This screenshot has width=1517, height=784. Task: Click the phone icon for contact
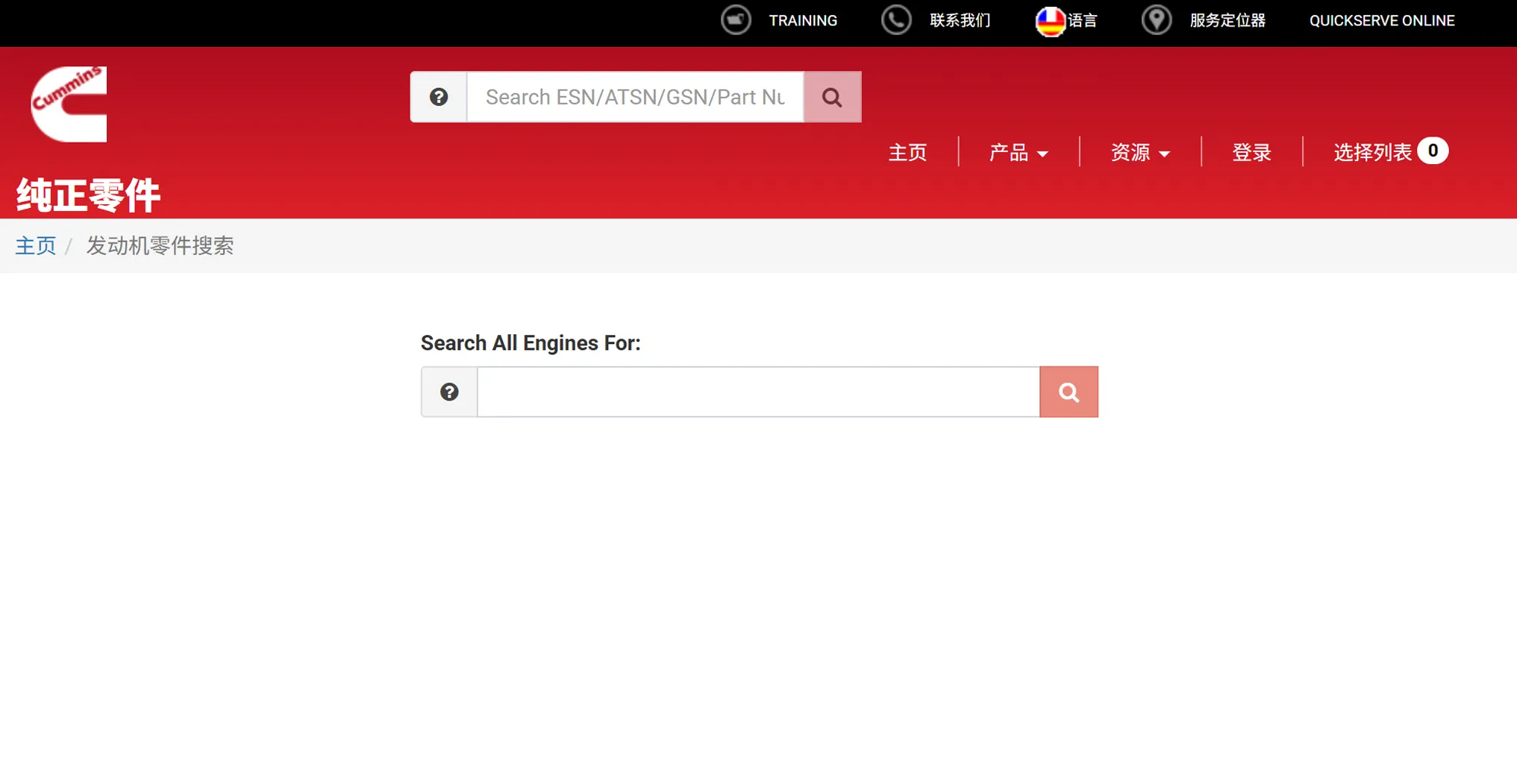(895, 20)
